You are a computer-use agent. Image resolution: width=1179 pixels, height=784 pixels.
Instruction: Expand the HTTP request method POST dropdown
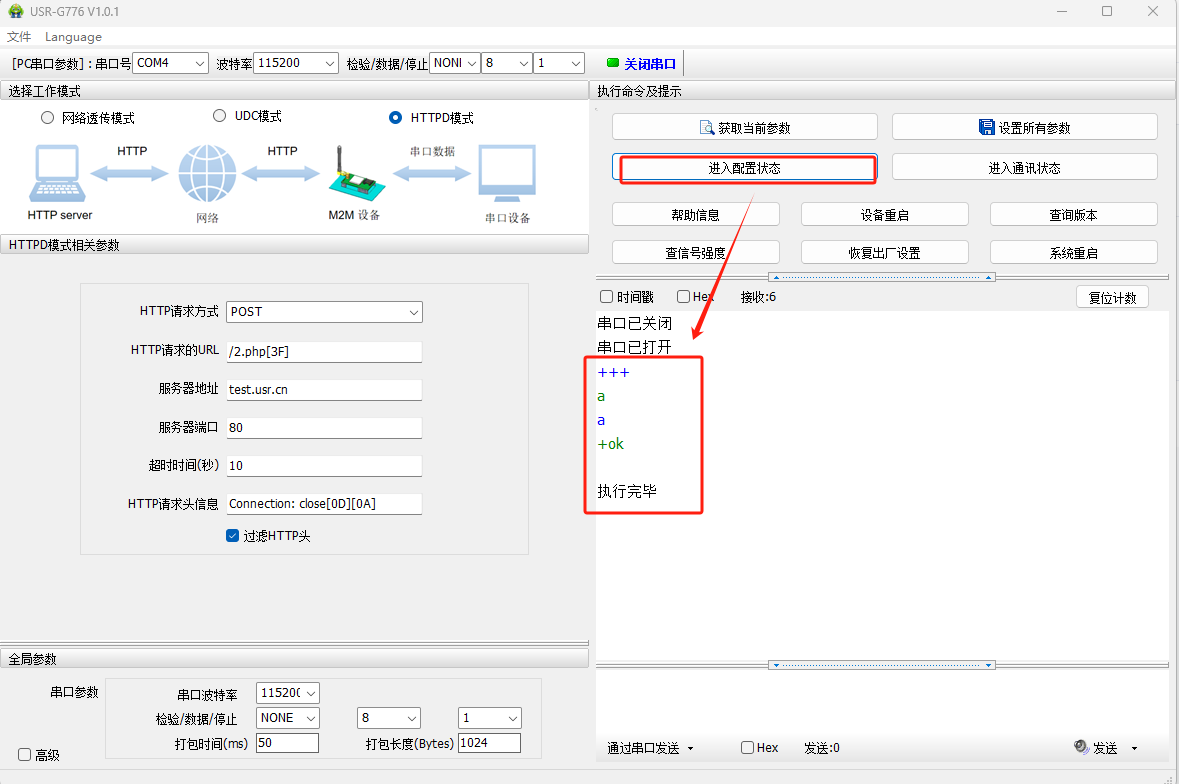click(324, 312)
